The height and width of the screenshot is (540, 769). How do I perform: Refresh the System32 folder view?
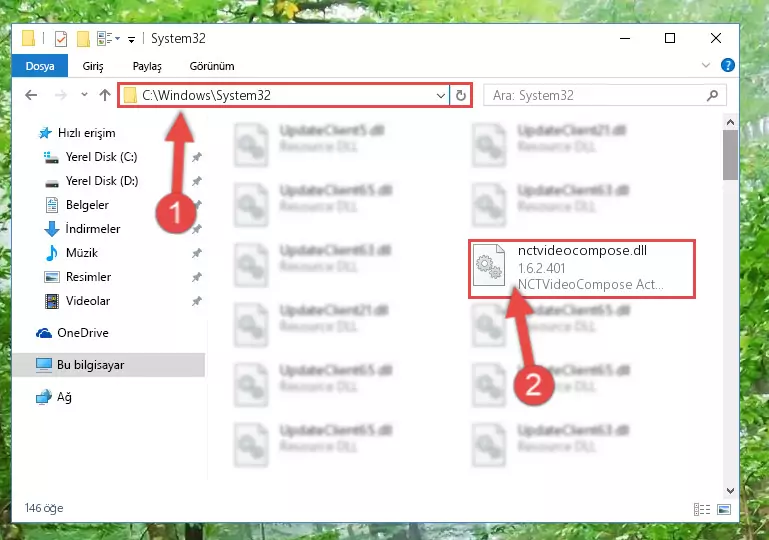461,95
